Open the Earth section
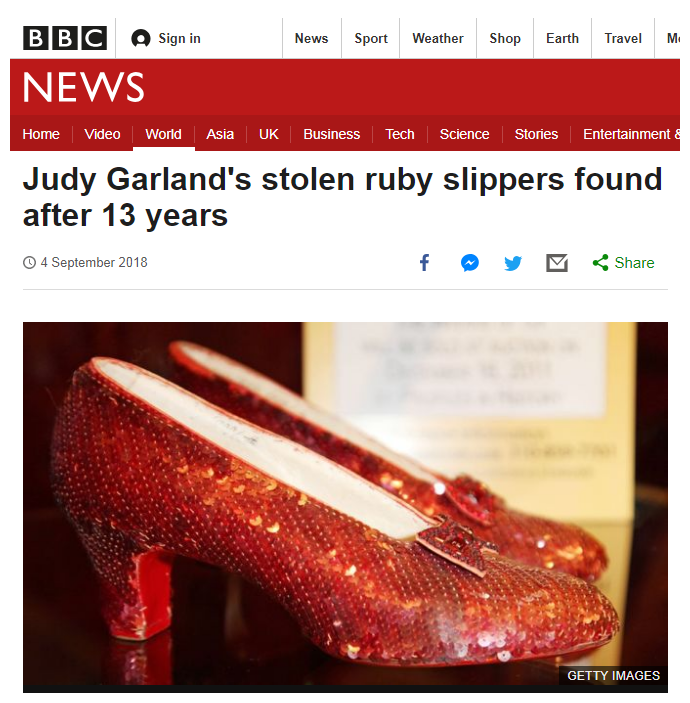The height and width of the screenshot is (703, 690). [x=562, y=39]
